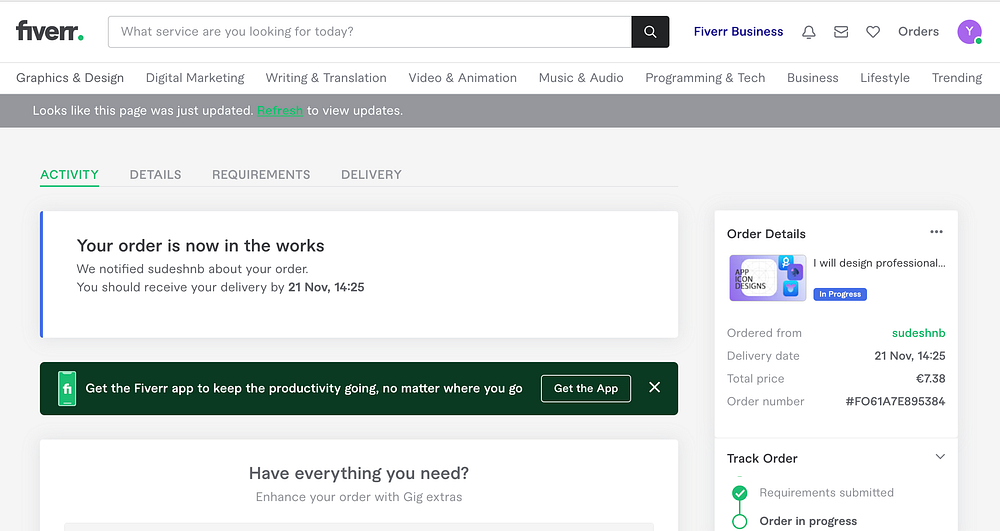
Task: Click the search magnifier button
Action: 650,32
